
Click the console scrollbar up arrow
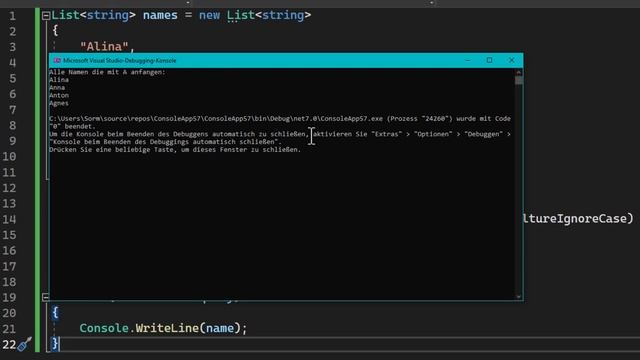click(x=518, y=72)
